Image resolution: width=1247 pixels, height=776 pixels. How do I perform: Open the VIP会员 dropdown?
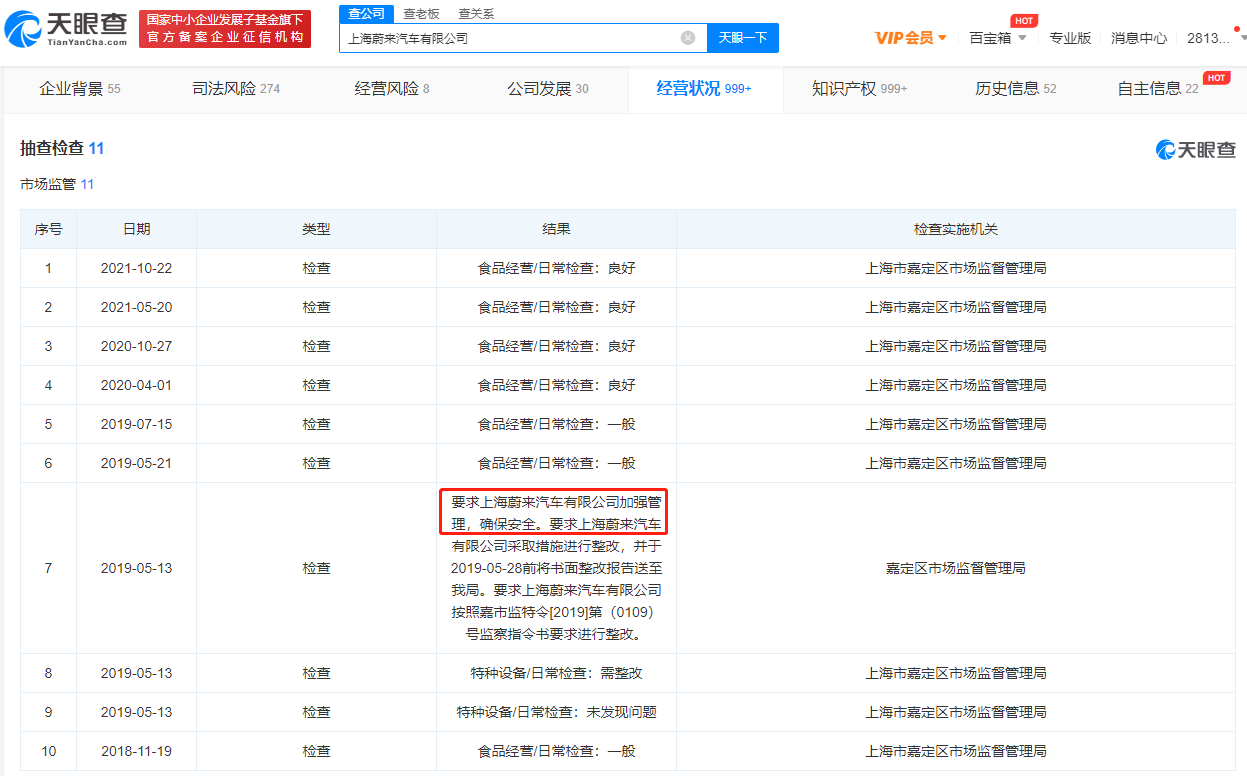(911, 38)
